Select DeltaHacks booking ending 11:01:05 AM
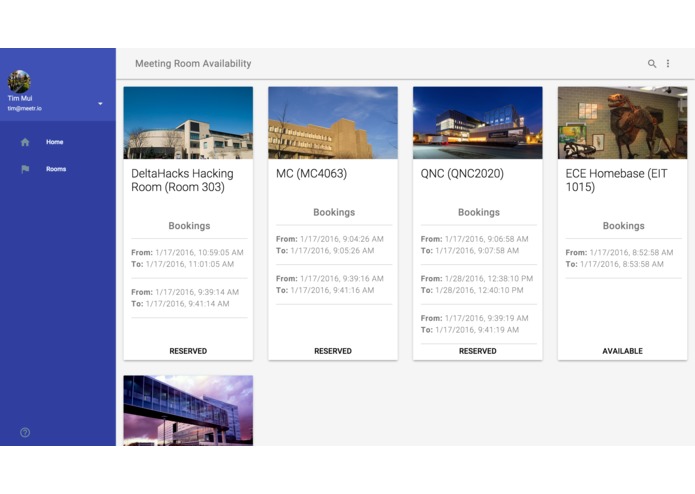This screenshot has height=494, width=695. [x=182, y=264]
